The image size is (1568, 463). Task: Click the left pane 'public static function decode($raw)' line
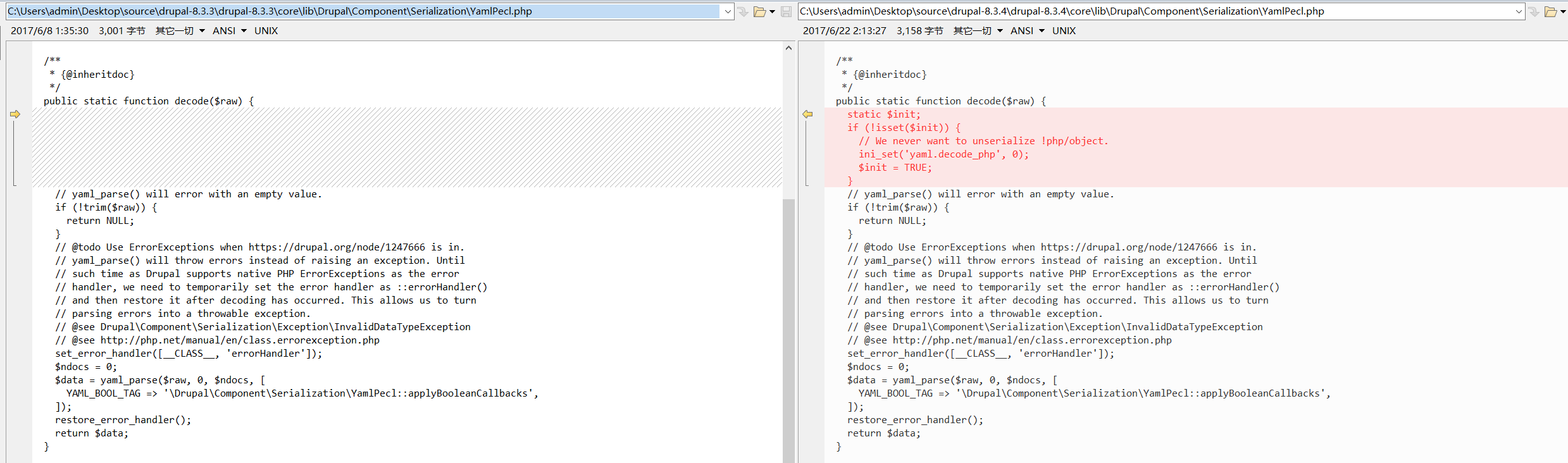[x=149, y=101]
